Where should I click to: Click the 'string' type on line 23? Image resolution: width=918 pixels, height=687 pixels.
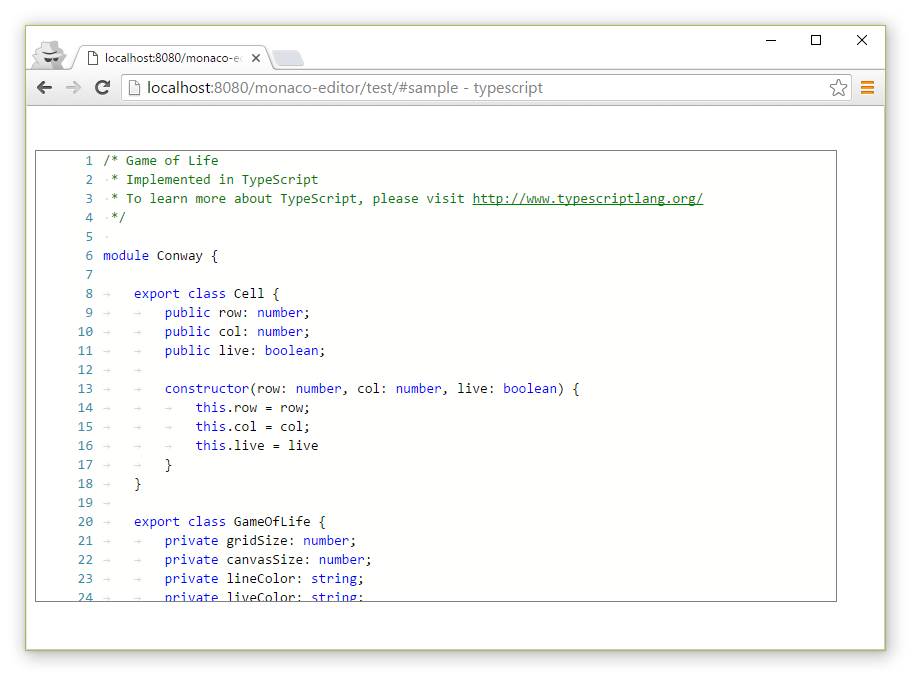pos(334,579)
